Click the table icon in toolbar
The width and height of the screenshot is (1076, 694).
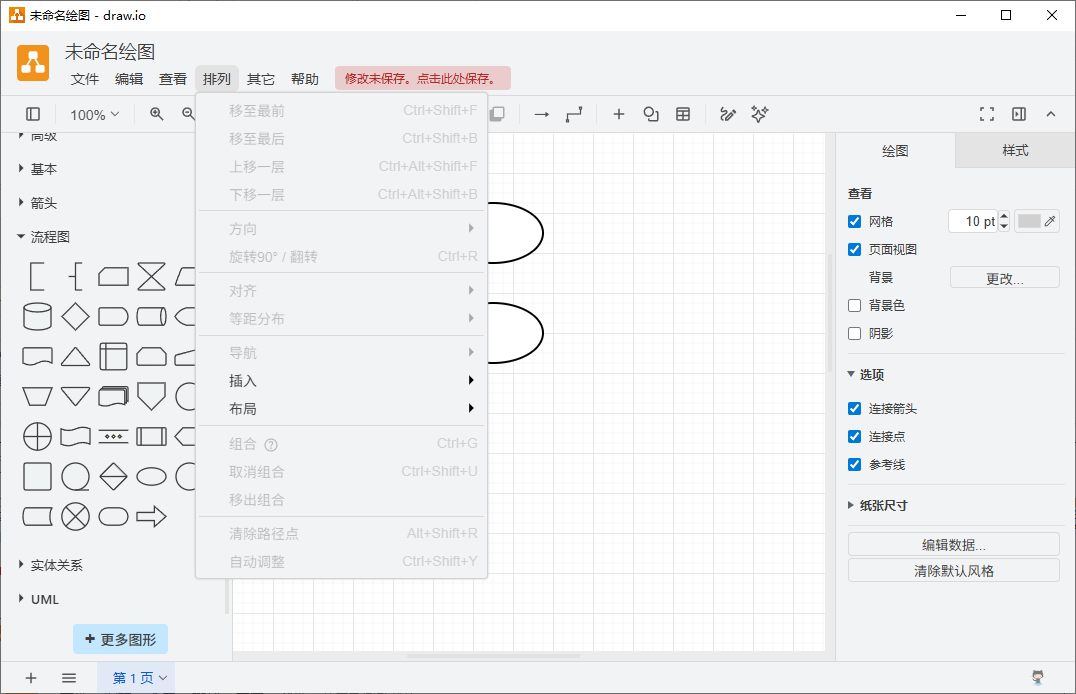[x=683, y=114]
